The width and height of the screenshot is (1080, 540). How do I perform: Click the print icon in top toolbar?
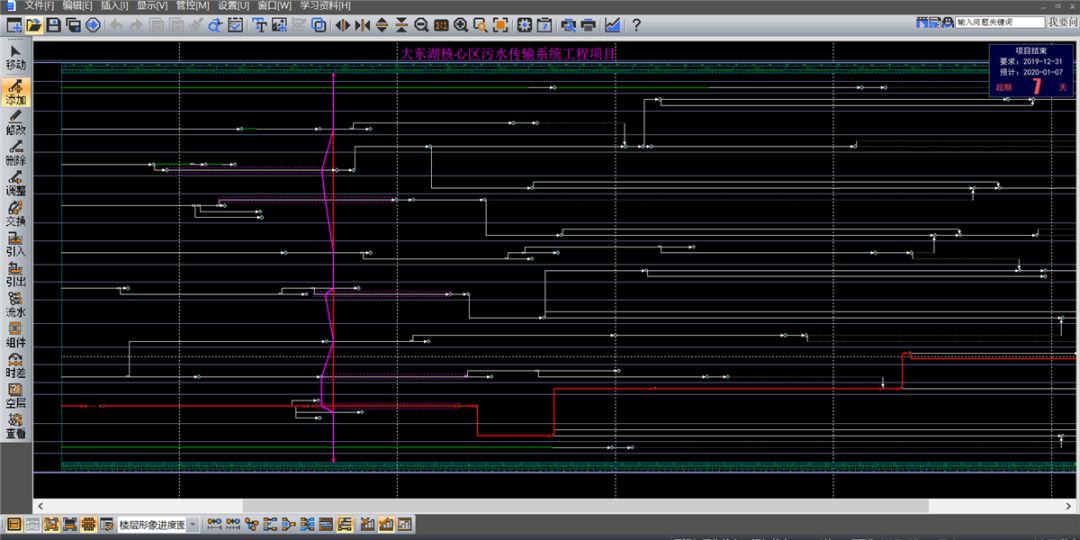click(x=589, y=25)
